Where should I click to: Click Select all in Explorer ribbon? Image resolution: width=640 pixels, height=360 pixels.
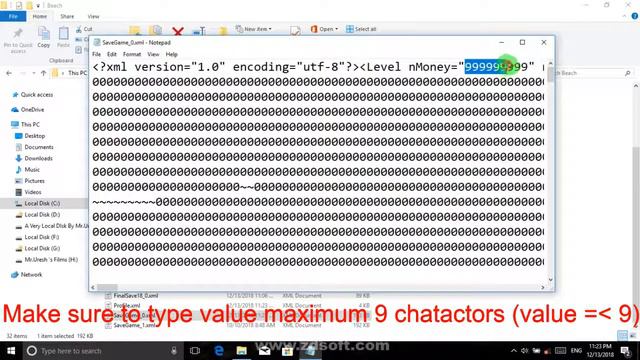361,29
